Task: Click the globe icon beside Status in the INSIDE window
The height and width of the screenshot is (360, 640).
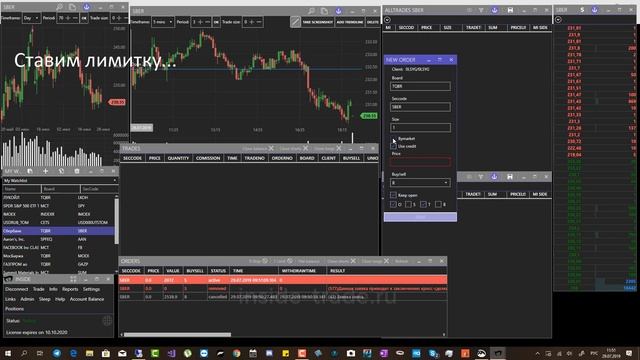Action: point(107,321)
